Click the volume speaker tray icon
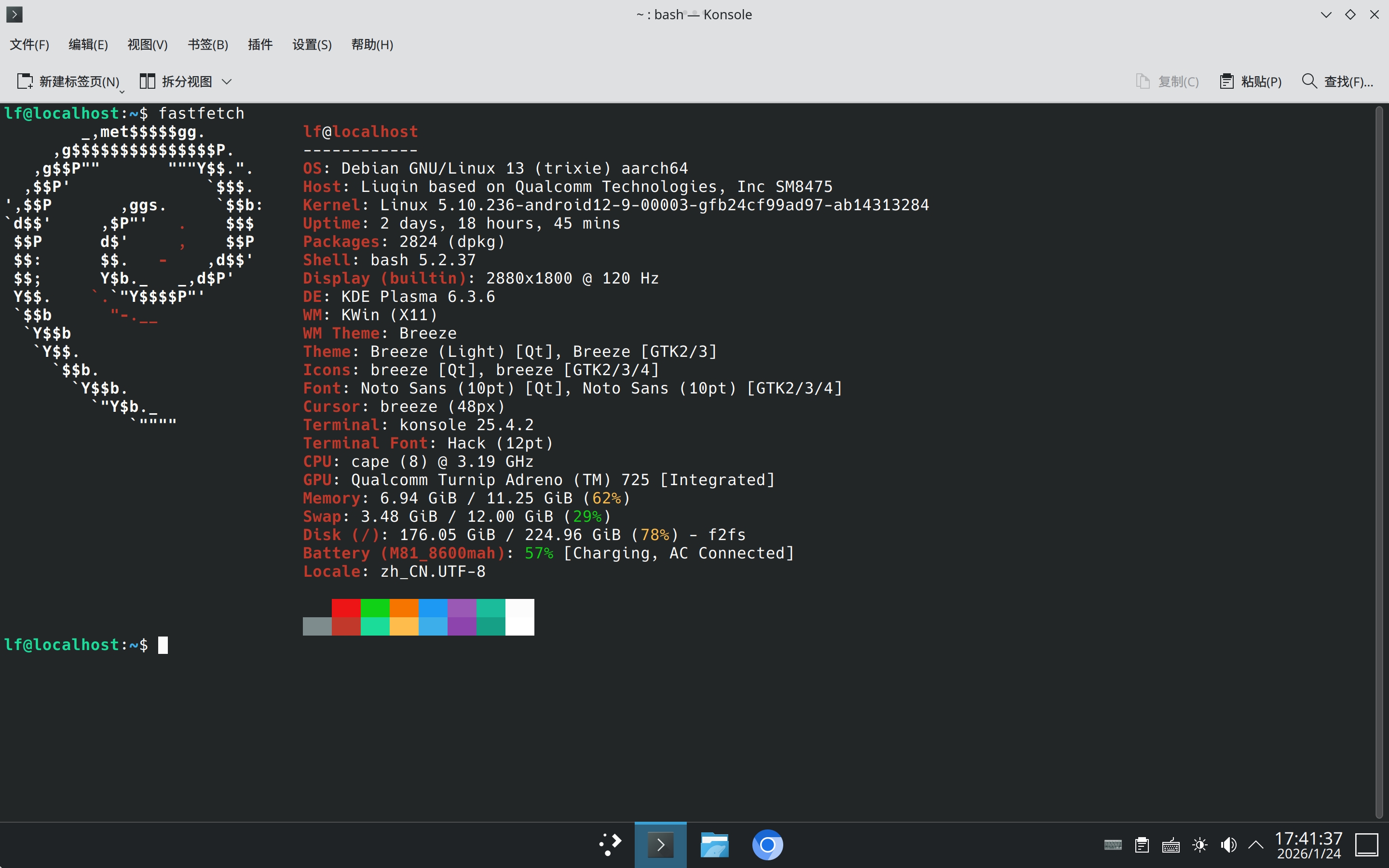The width and height of the screenshot is (1389, 868). pos(1228,845)
